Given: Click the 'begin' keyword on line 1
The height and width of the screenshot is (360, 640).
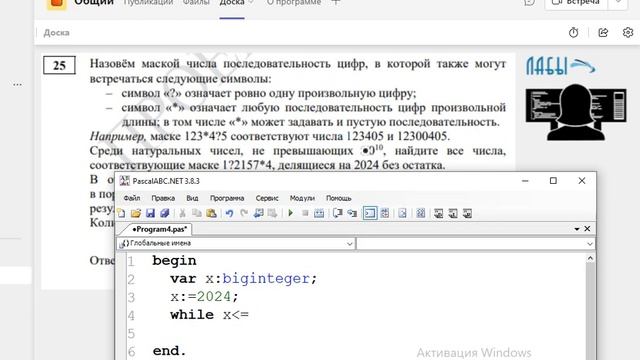Looking at the screenshot, I should pos(174,261).
